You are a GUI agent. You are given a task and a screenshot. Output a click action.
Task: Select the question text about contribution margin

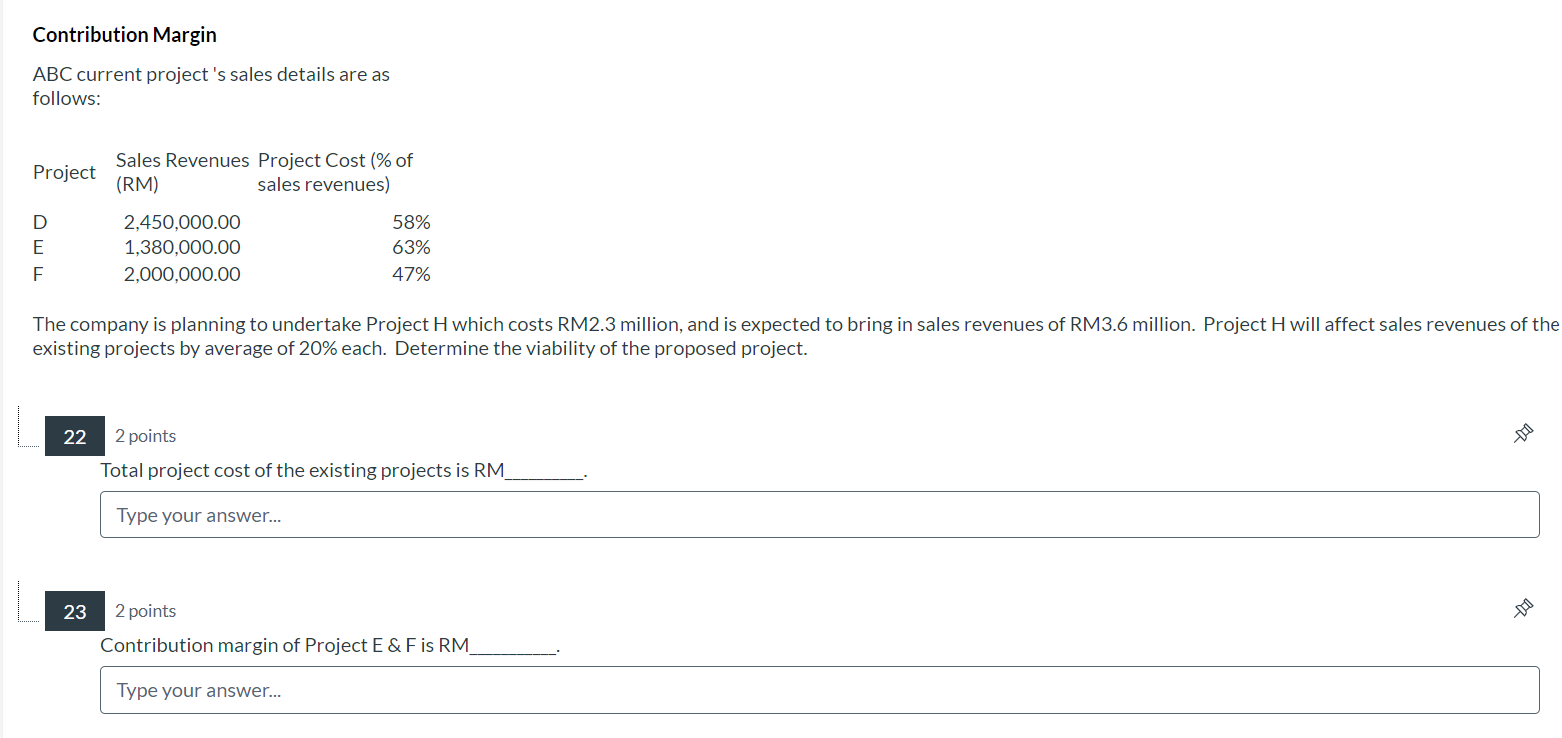click(329, 645)
